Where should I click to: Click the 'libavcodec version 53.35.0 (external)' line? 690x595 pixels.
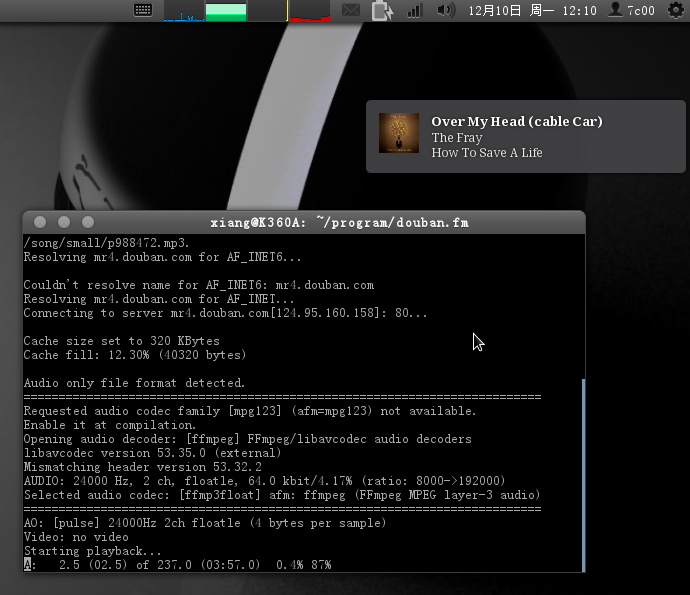152,453
